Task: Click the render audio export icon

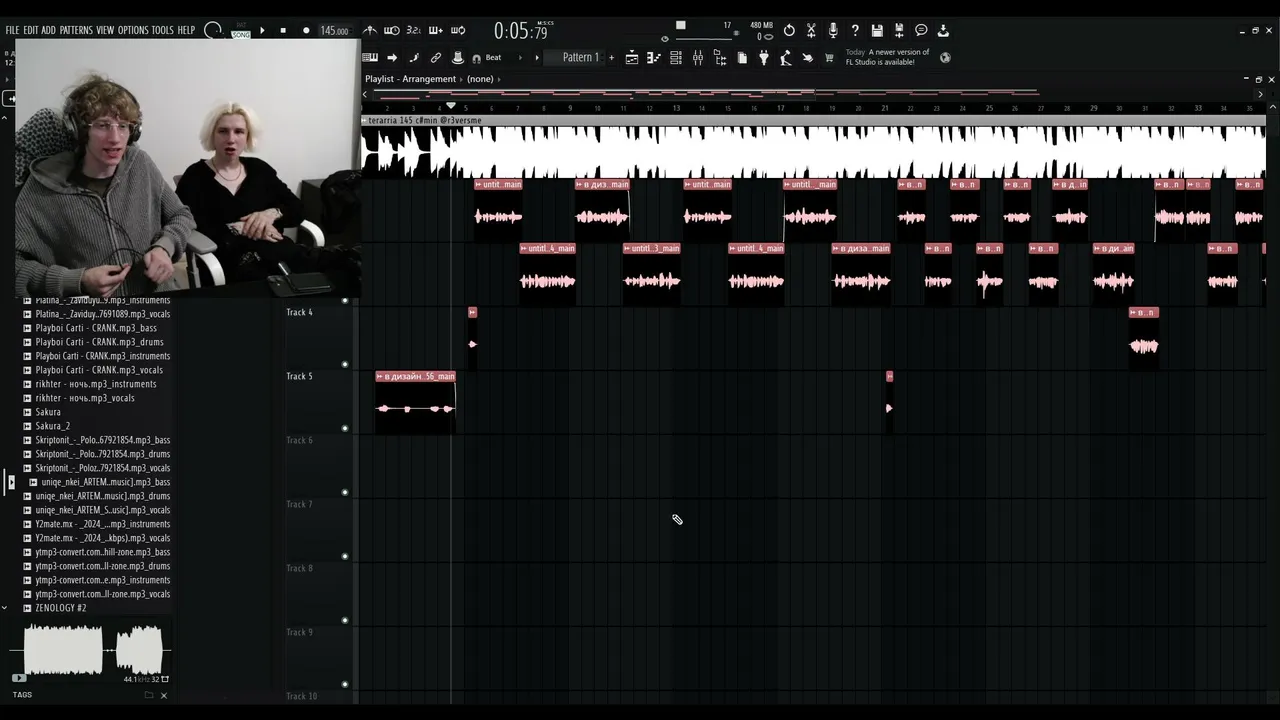Action: (x=899, y=31)
